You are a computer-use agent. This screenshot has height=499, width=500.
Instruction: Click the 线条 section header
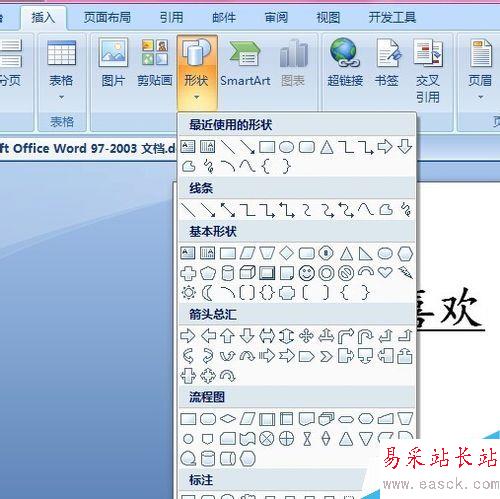pyautogui.click(x=201, y=188)
